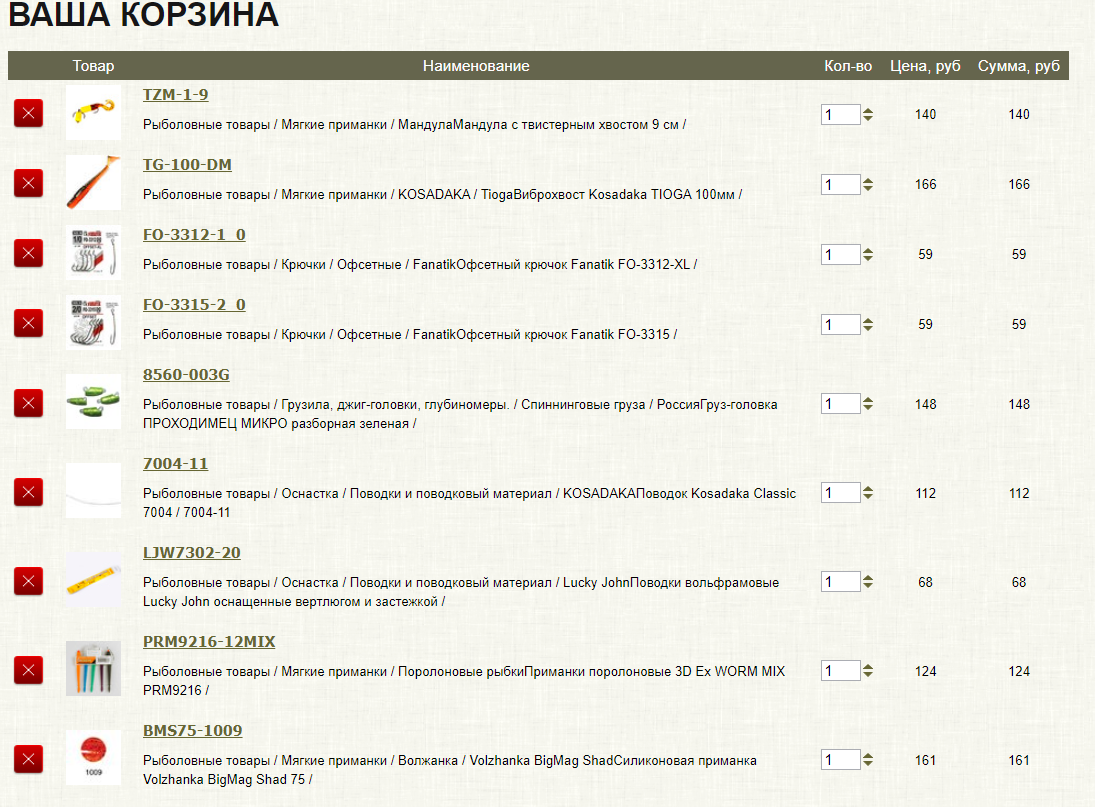The height and width of the screenshot is (807, 1095).
Task: Adjust TZM-1-9 quantity with spinner arrows
Action: [x=867, y=114]
